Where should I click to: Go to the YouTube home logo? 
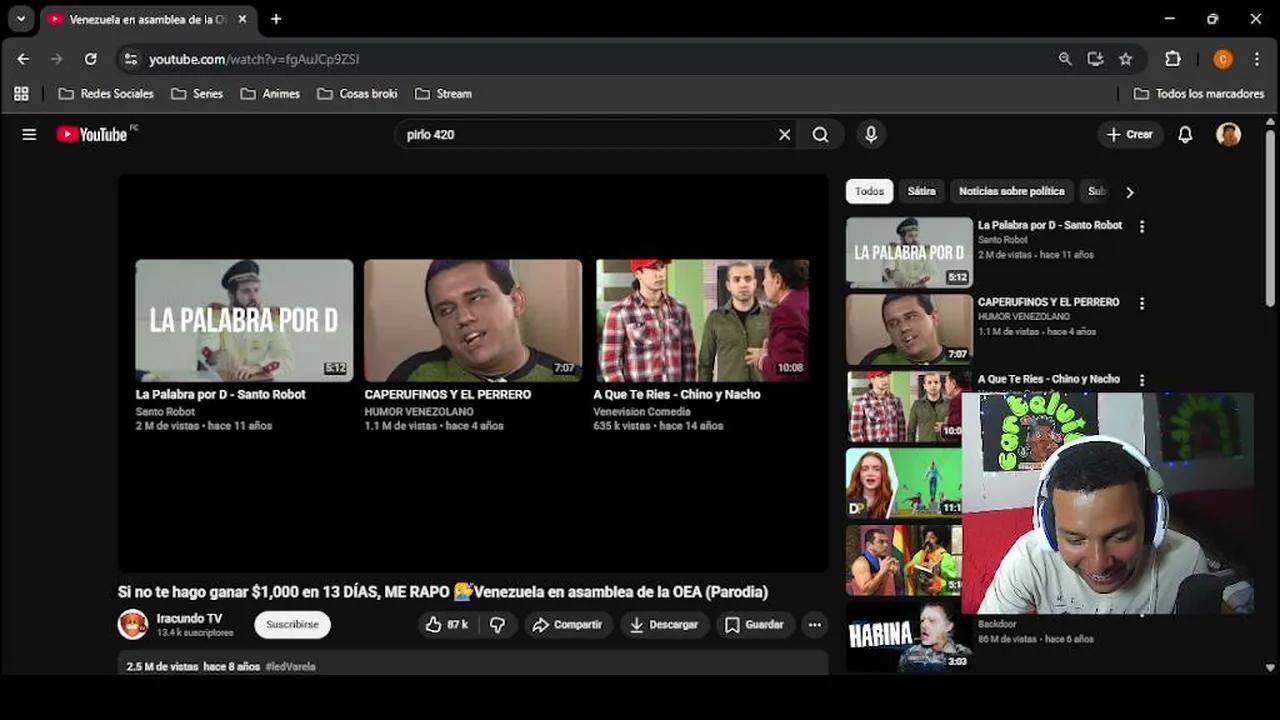pos(92,134)
